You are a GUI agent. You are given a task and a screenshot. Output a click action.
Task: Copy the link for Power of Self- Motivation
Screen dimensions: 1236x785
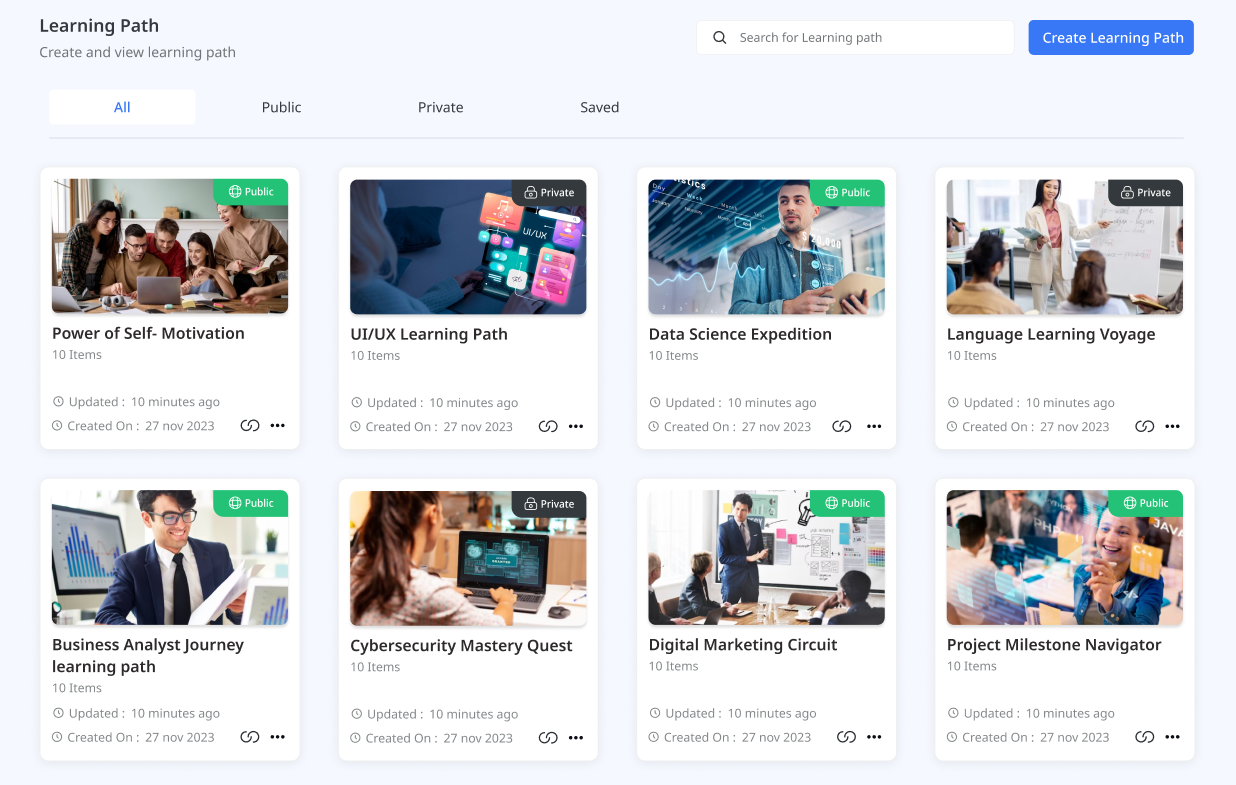249,425
